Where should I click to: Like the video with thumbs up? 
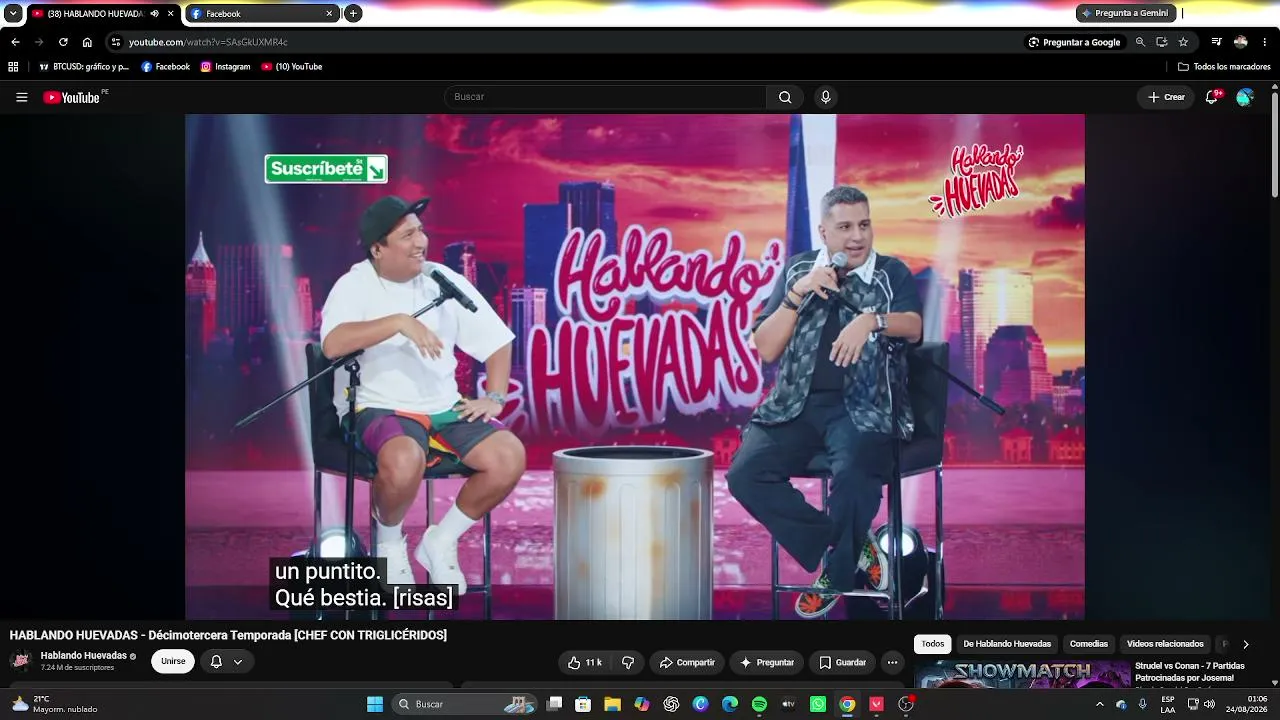pos(585,662)
